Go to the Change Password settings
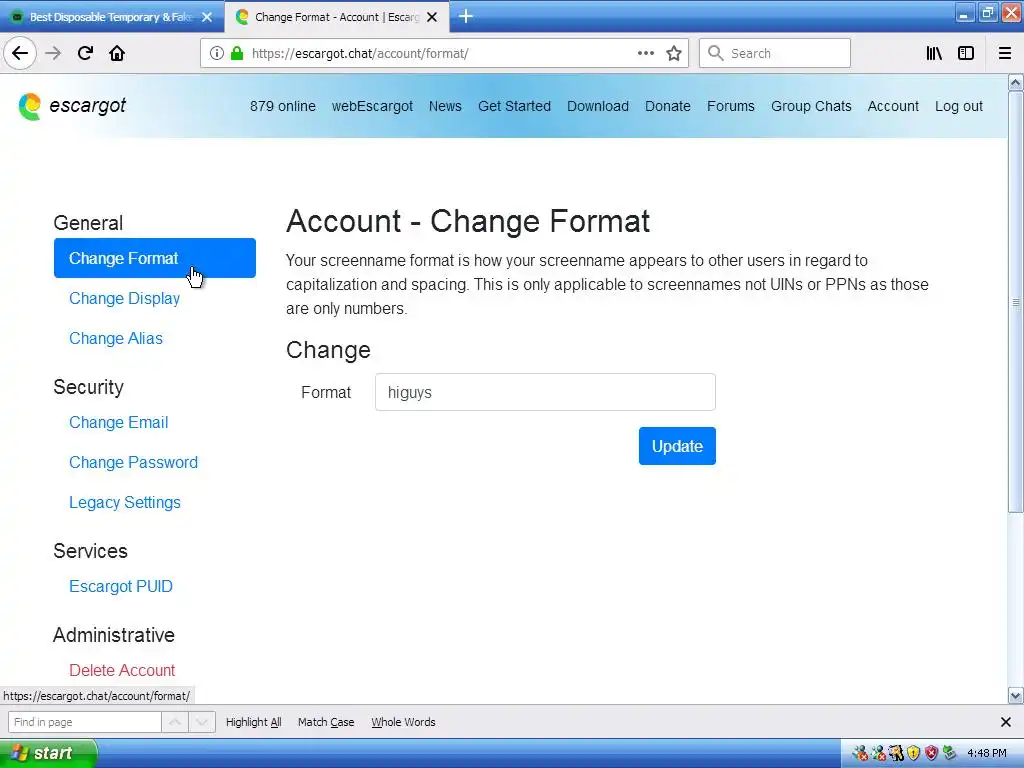This screenshot has height=768, width=1024. click(133, 462)
